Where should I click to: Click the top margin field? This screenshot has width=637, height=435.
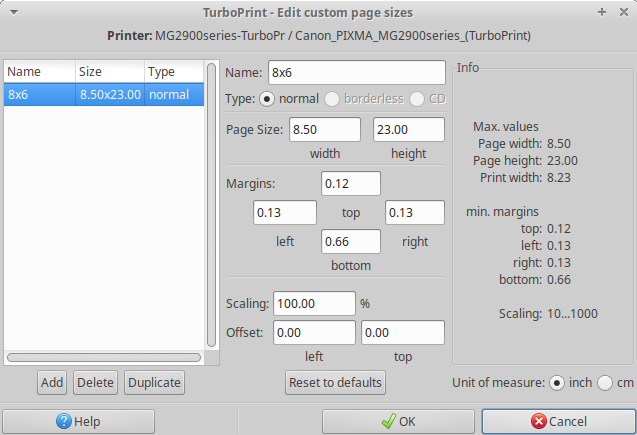coord(350,184)
